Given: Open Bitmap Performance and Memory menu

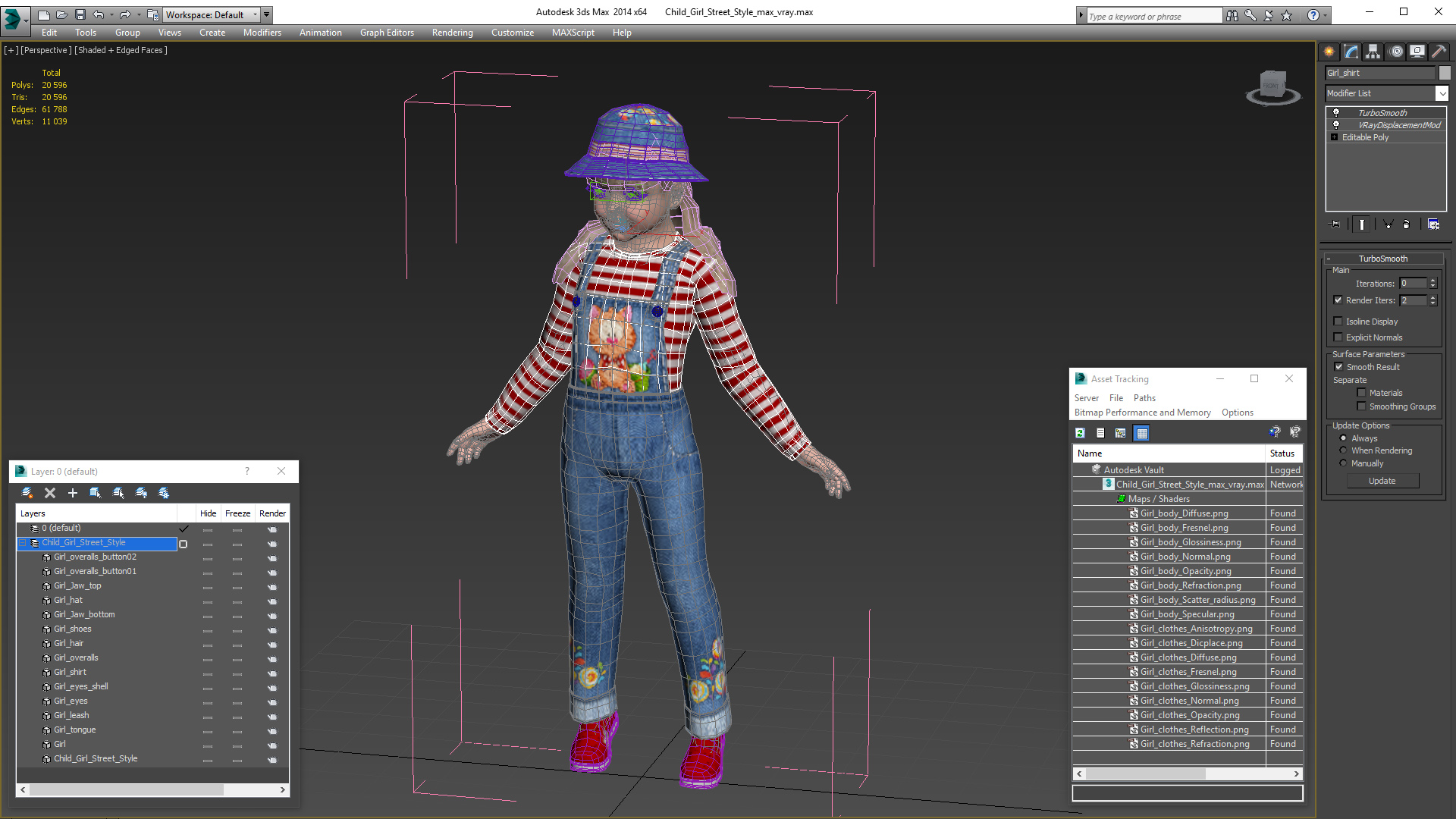Looking at the screenshot, I should (1142, 413).
